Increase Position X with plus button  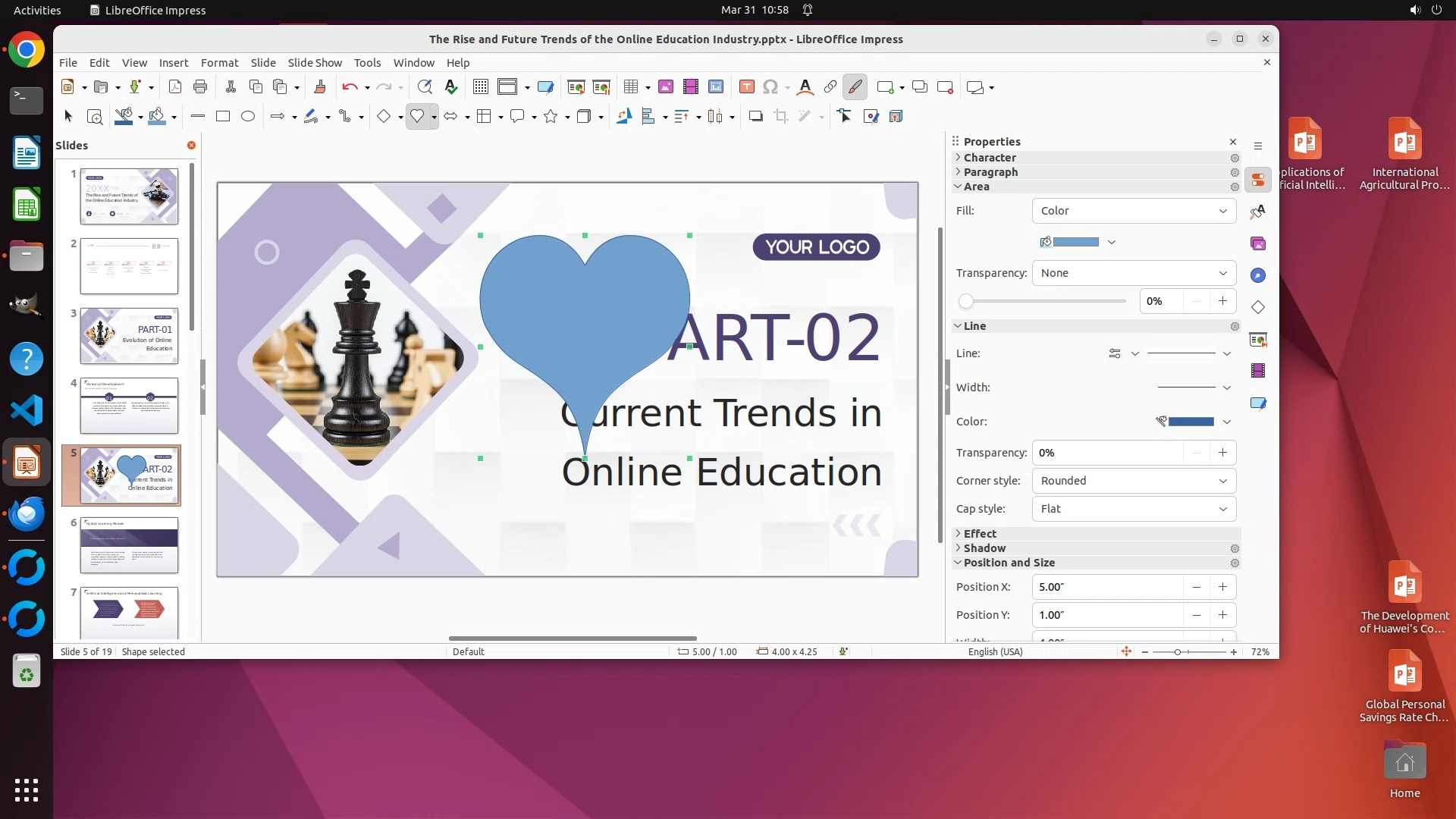1222,587
